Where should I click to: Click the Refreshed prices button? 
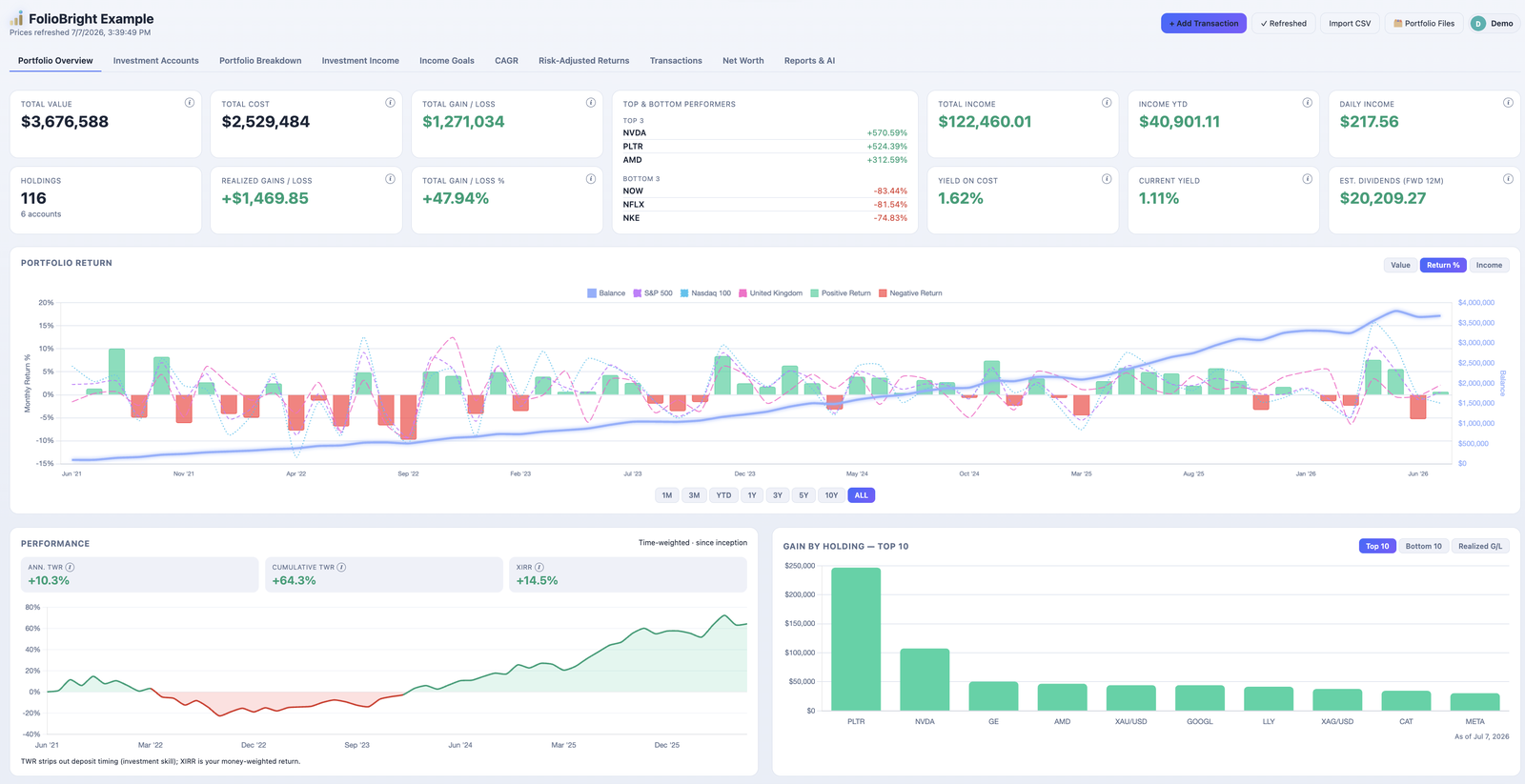tap(1283, 23)
